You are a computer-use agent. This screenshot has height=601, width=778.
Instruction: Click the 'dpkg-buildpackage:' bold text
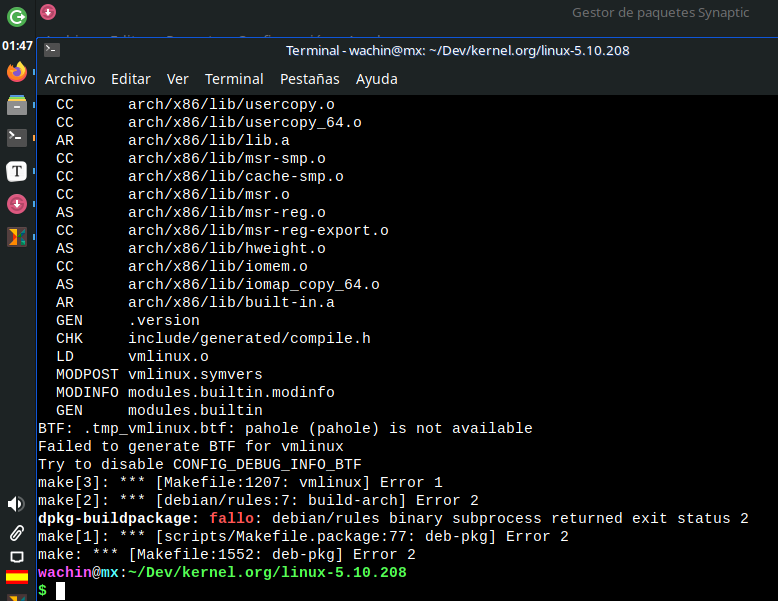click(x=119, y=518)
